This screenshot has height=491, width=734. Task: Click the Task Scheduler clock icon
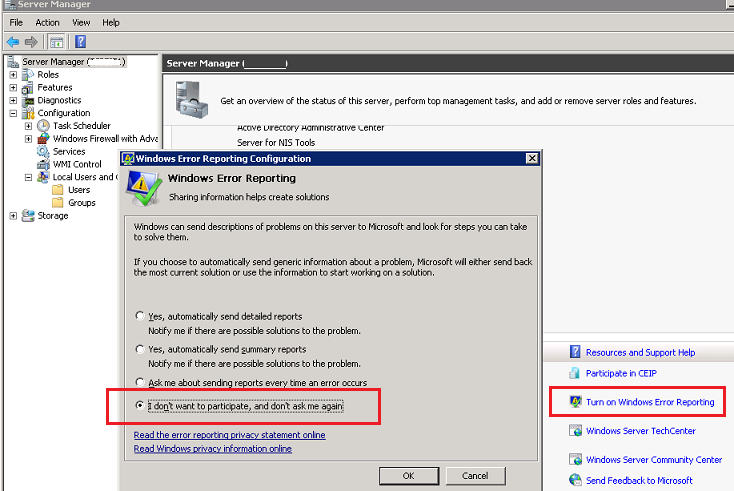(x=43, y=125)
